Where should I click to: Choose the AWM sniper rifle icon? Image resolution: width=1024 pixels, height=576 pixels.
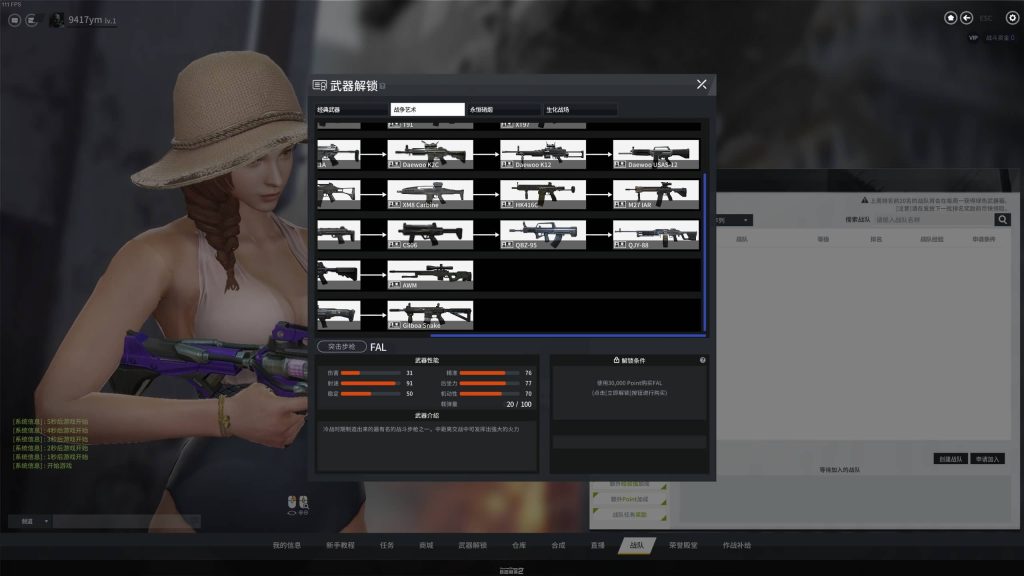430,275
